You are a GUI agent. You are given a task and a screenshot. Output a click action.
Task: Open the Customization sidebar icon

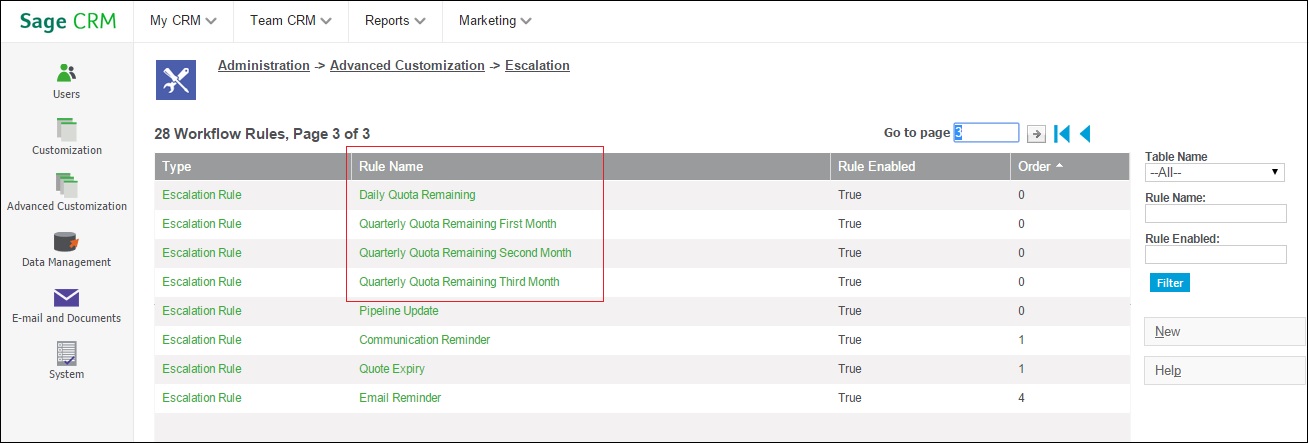[67, 128]
